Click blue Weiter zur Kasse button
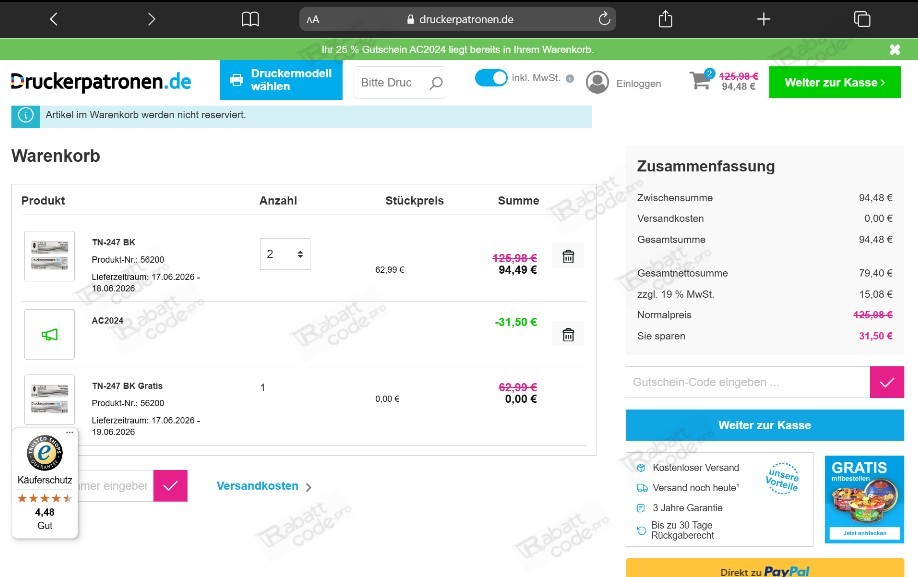 (x=765, y=425)
